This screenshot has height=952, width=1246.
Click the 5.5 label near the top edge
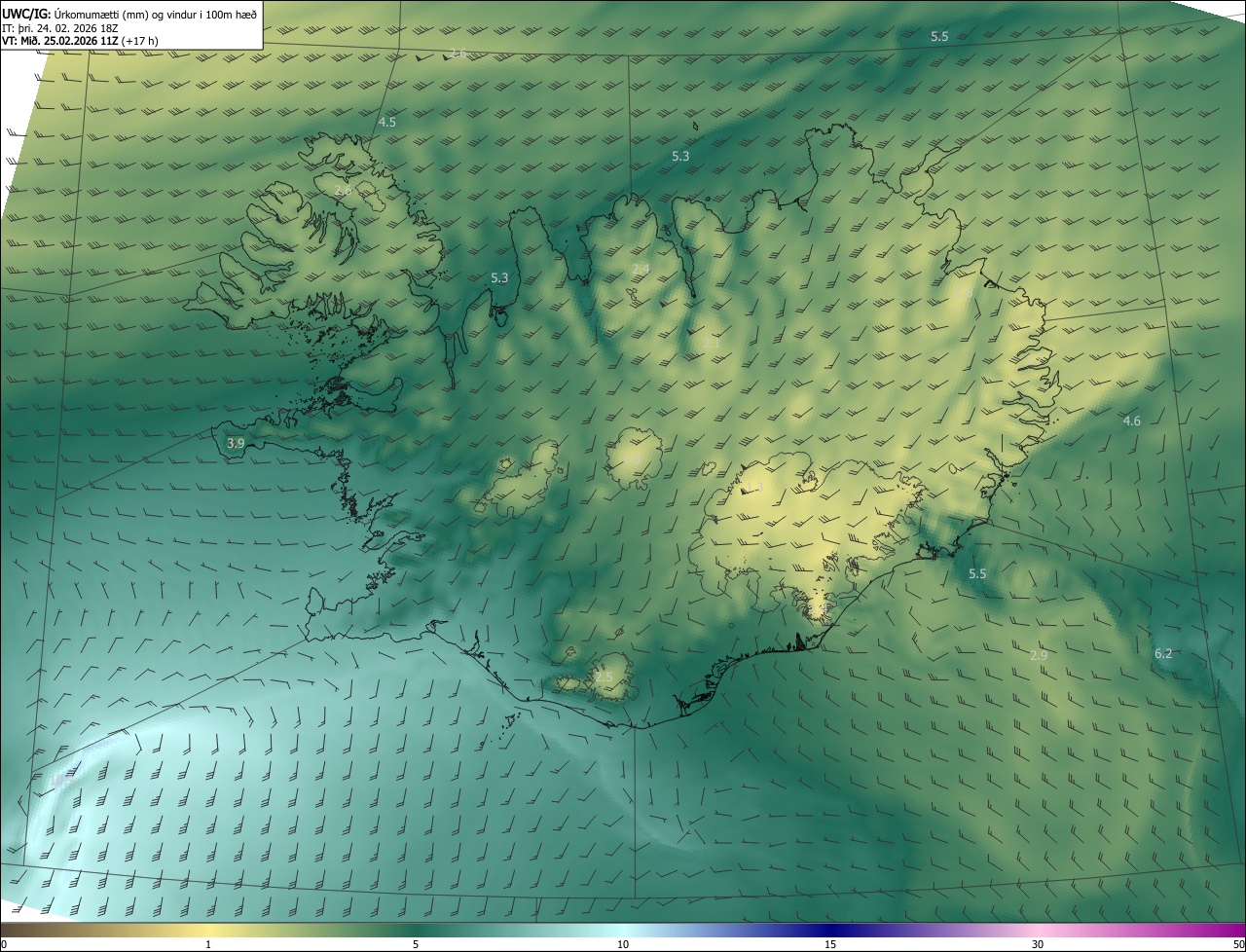coord(939,36)
